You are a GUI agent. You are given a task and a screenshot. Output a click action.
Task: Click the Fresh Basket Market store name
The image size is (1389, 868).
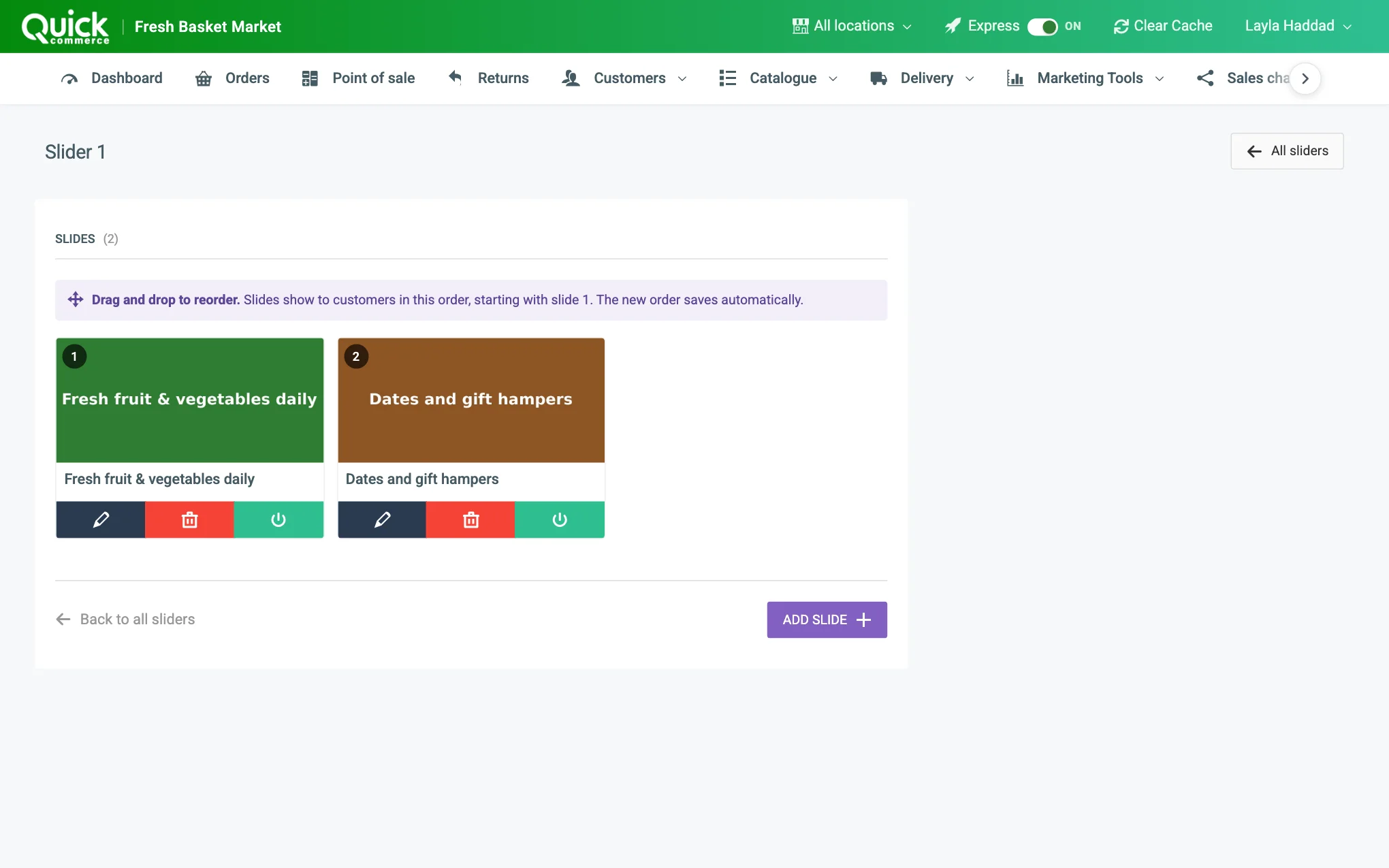(208, 27)
